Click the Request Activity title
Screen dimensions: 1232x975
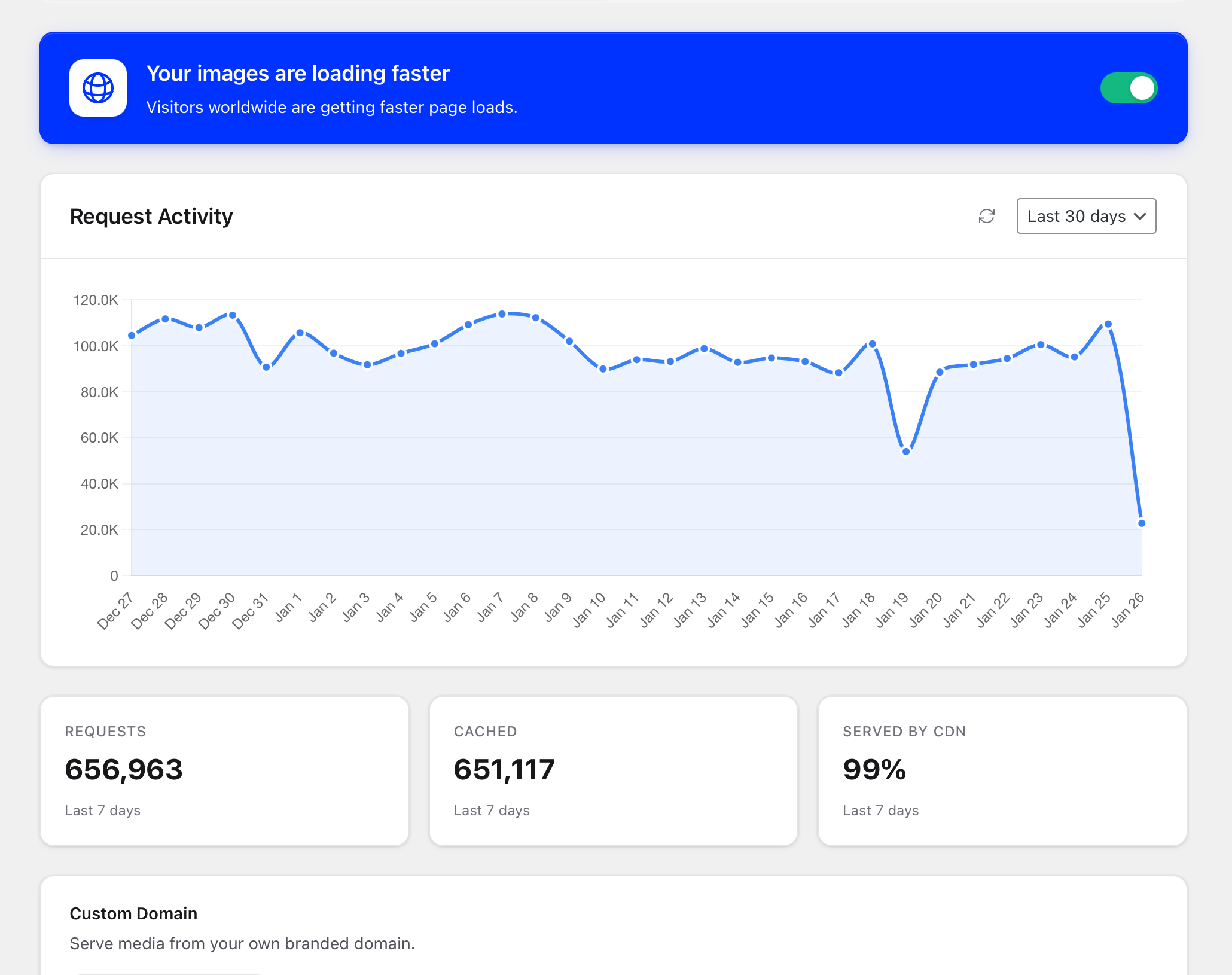[151, 217]
